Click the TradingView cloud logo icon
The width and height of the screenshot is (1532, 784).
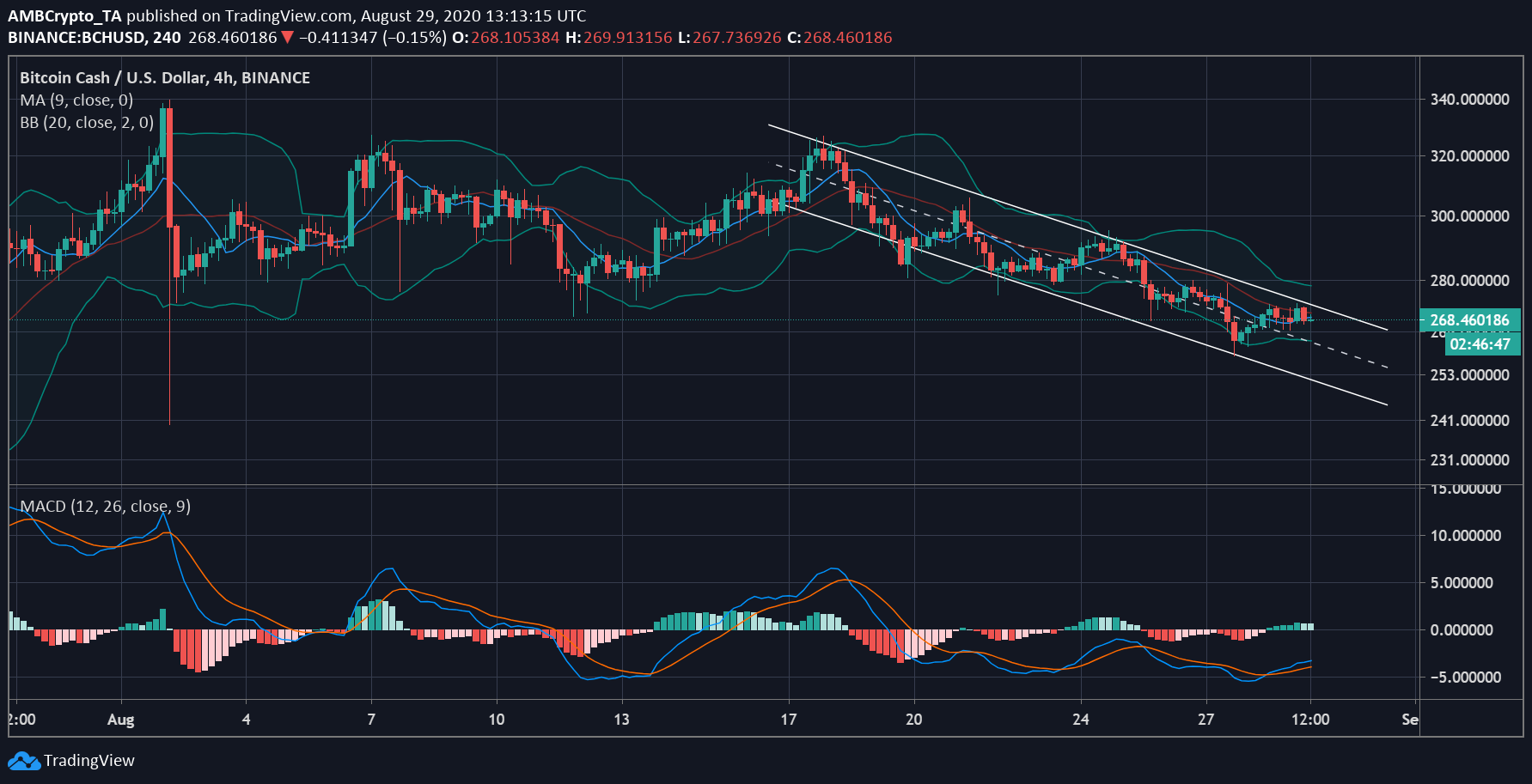coord(24,761)
